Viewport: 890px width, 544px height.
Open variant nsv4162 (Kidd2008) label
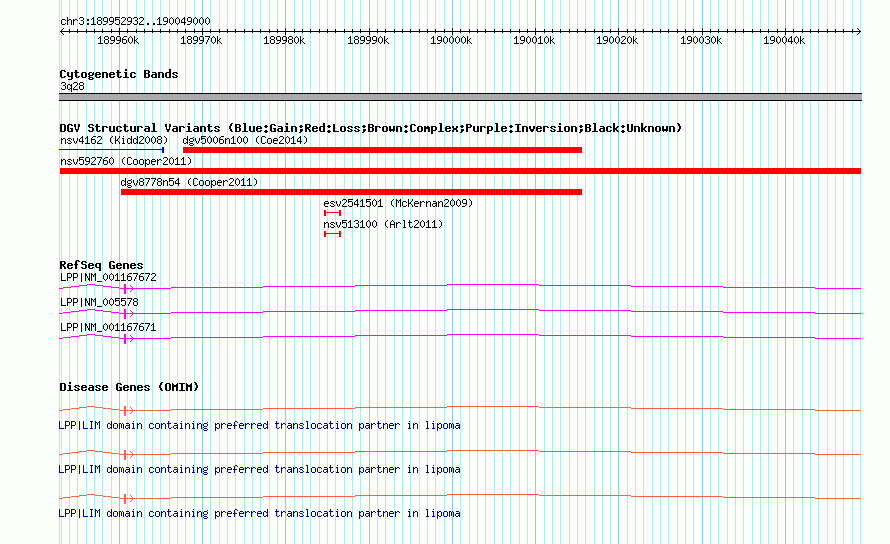114,140
